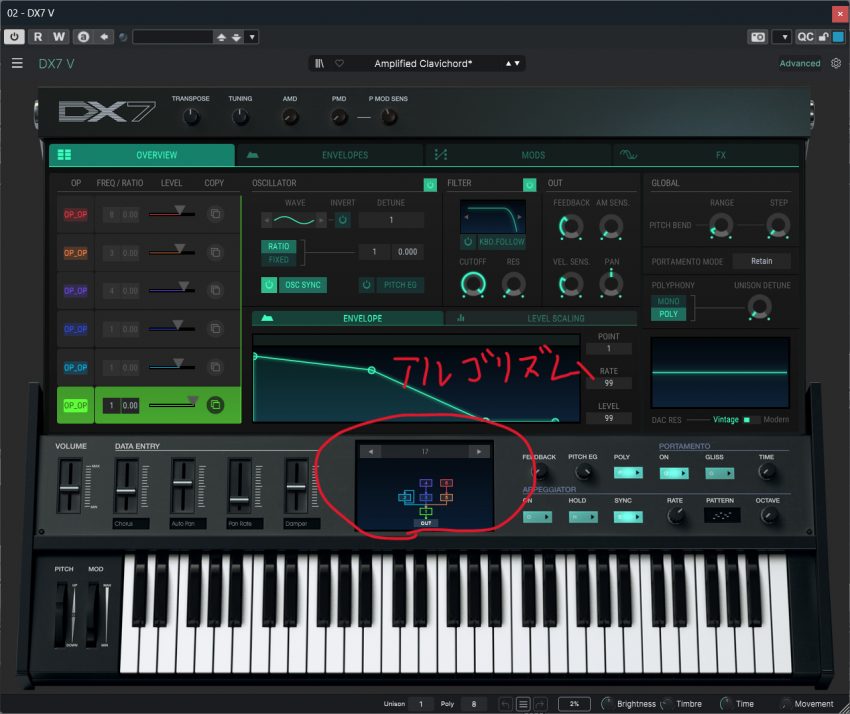Open settings gear next to Advanced

836,63
